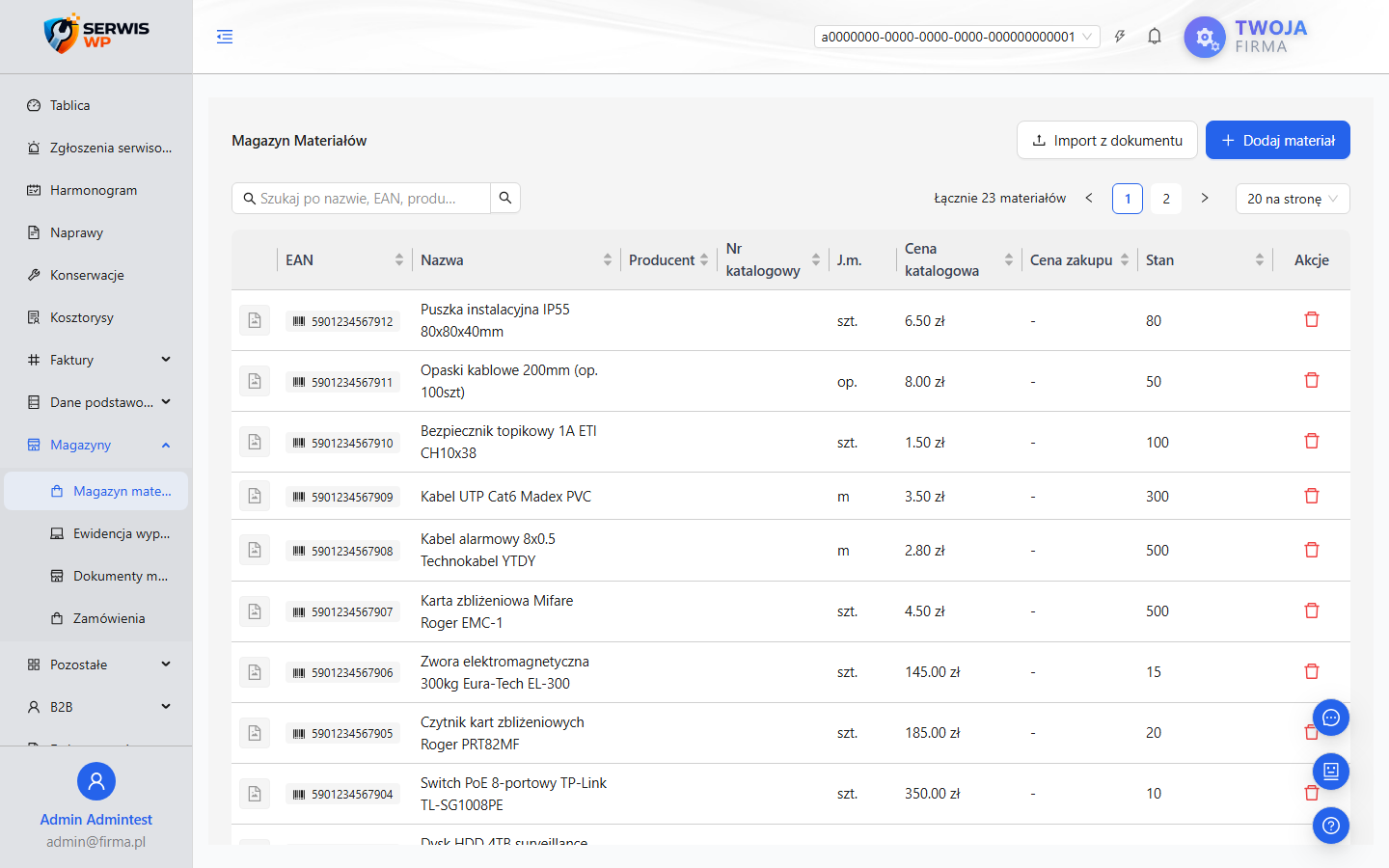Open the help question-mark floating button
Image resolution: width=1389 pixels, height=868 pixels.
coord(1331,826)
